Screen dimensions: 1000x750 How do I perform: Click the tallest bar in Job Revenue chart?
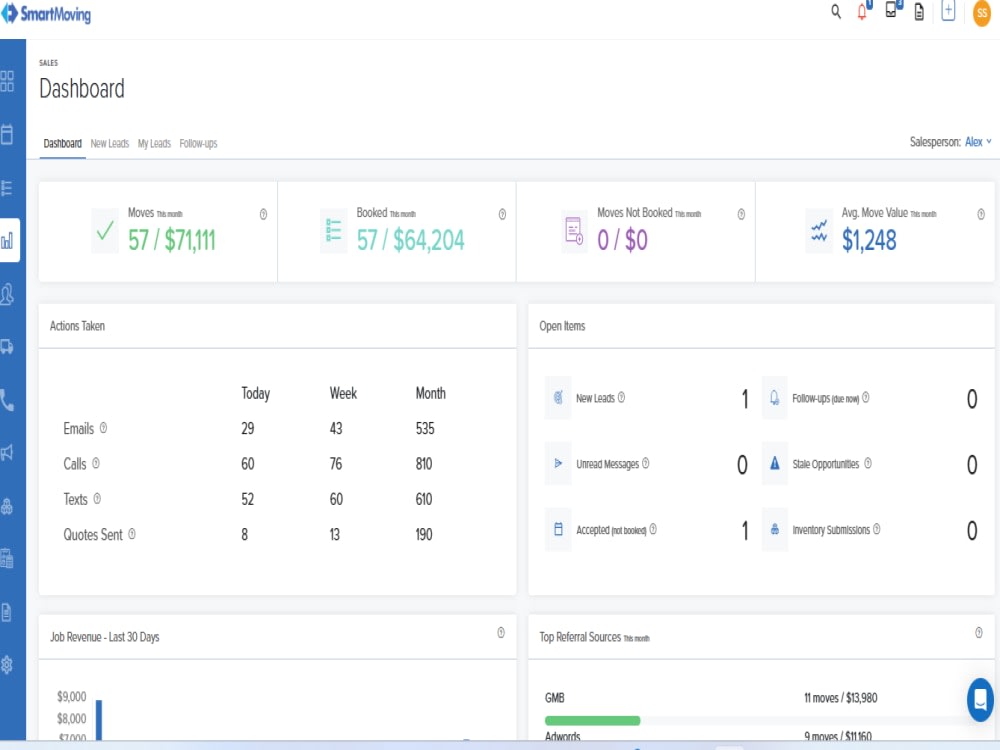coord(99,719)
